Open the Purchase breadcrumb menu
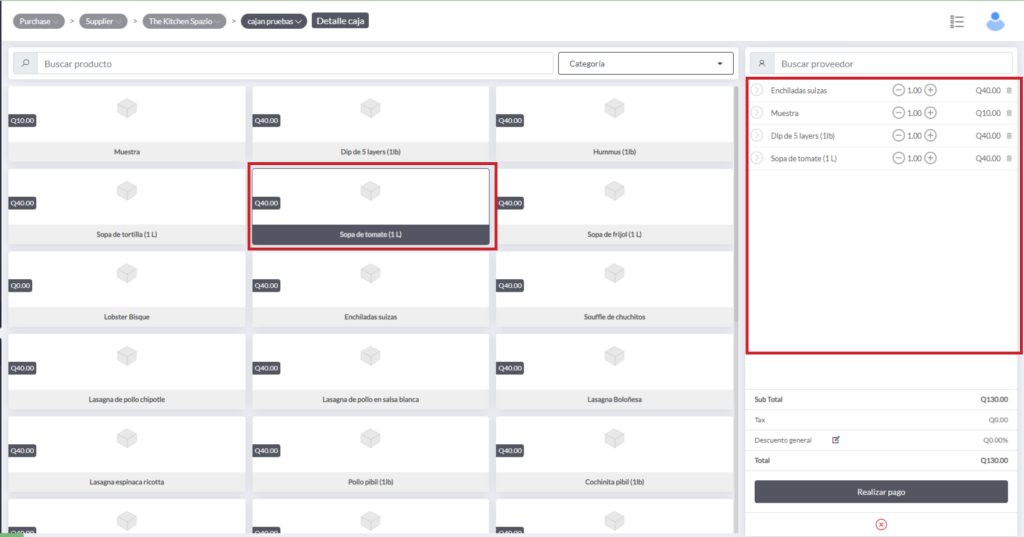 pyautogui.click(x=40, y=21)
